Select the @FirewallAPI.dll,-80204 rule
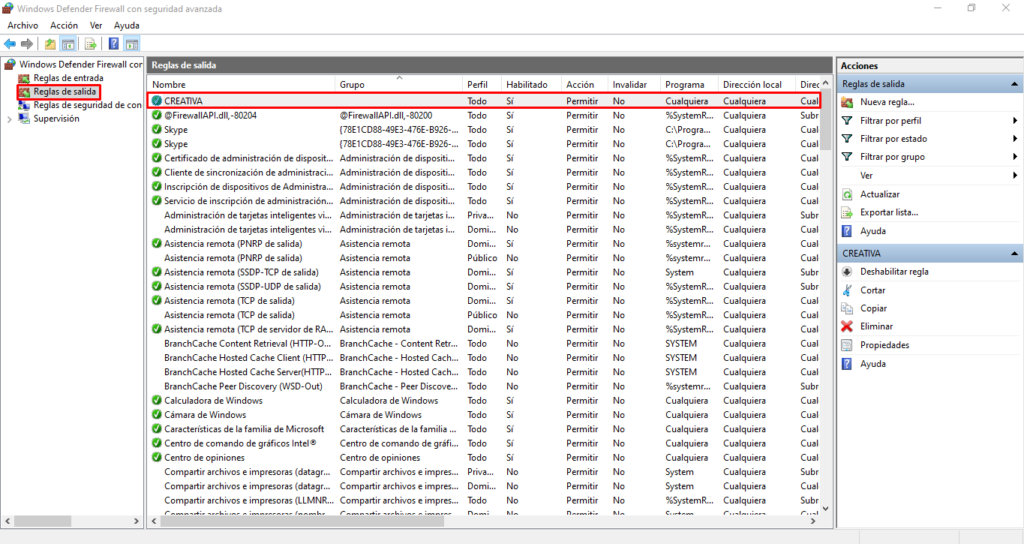This screenshot has width=1024, height=544. (x=210, y=115)
